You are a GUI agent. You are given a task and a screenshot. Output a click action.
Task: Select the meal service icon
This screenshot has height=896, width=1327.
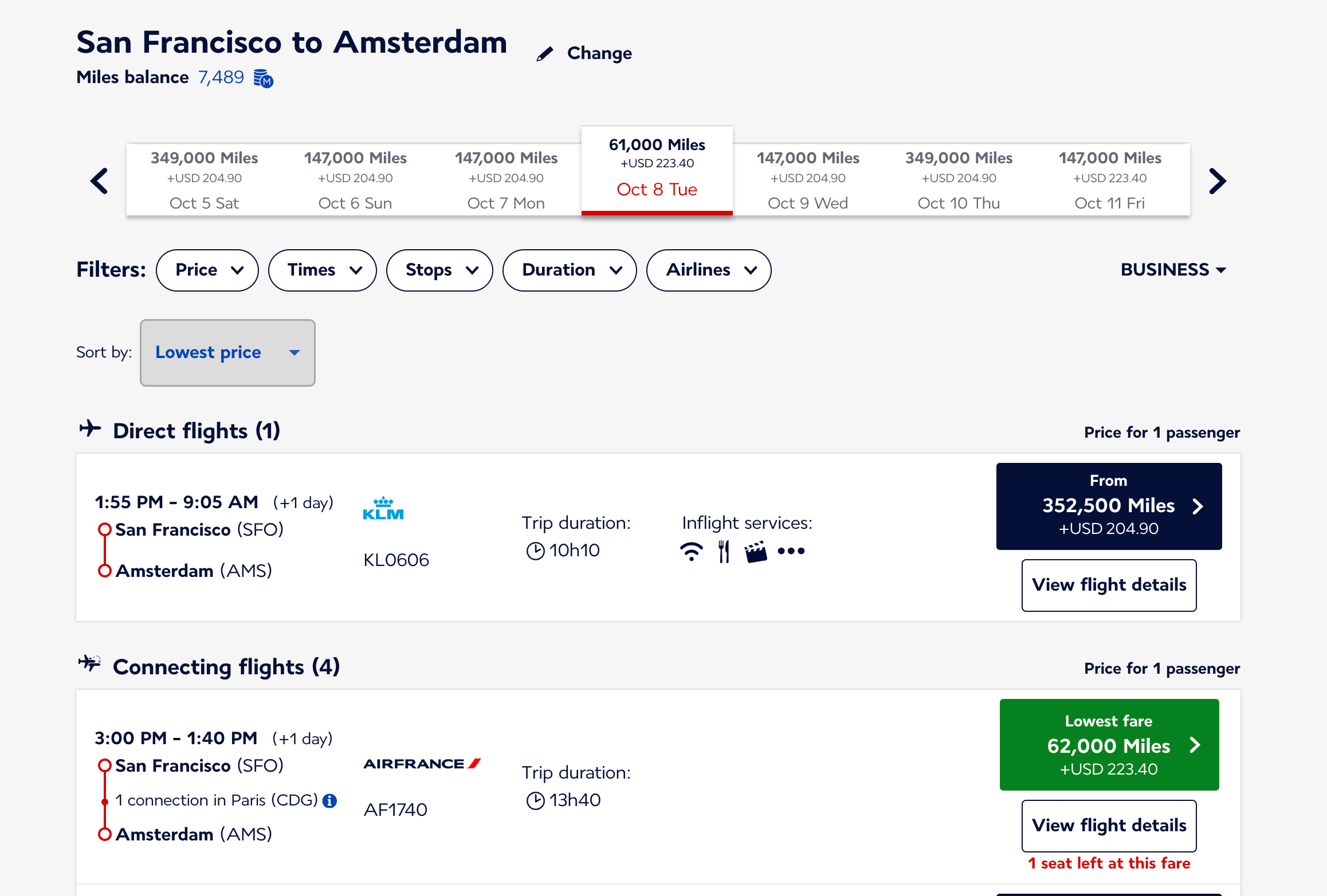point(723,551)
